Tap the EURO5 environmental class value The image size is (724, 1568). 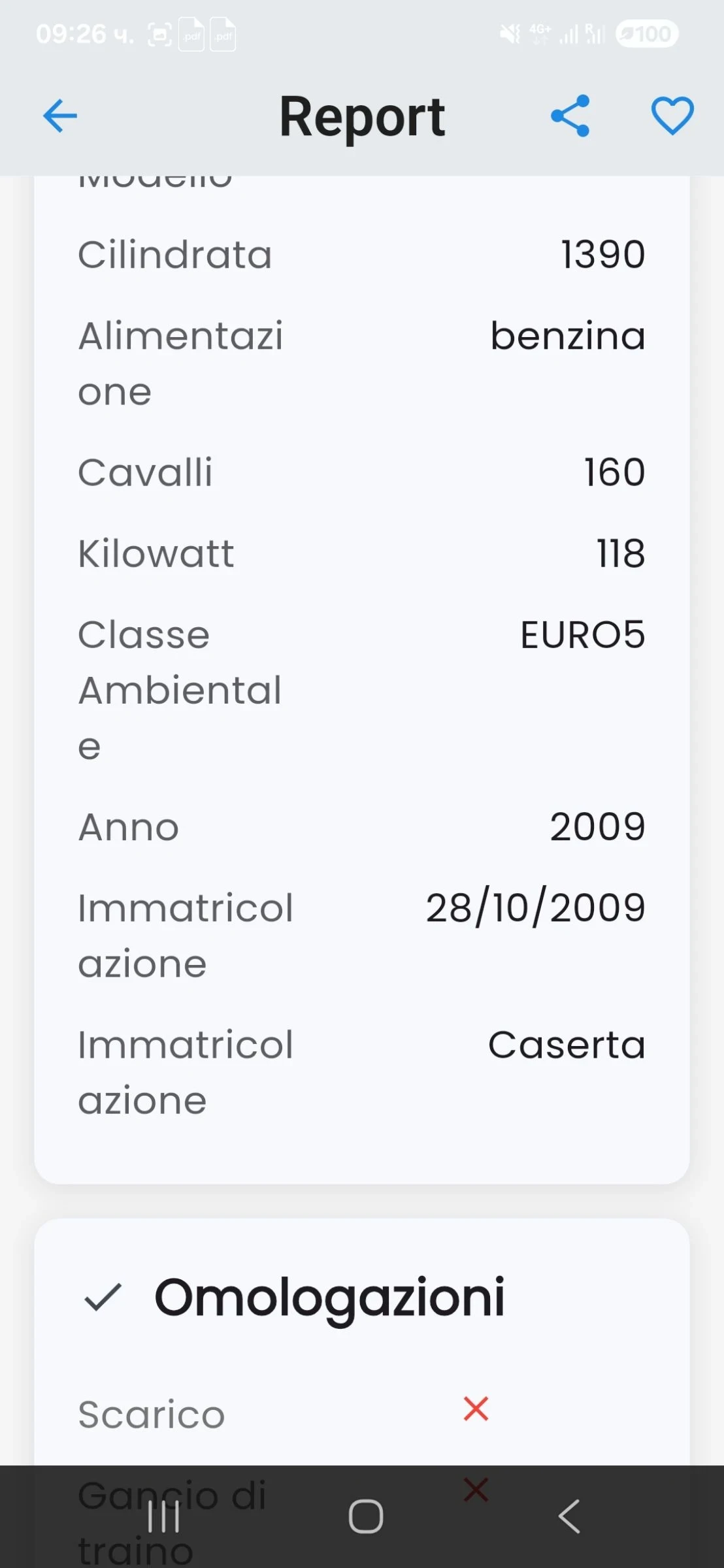pos(582,634)
